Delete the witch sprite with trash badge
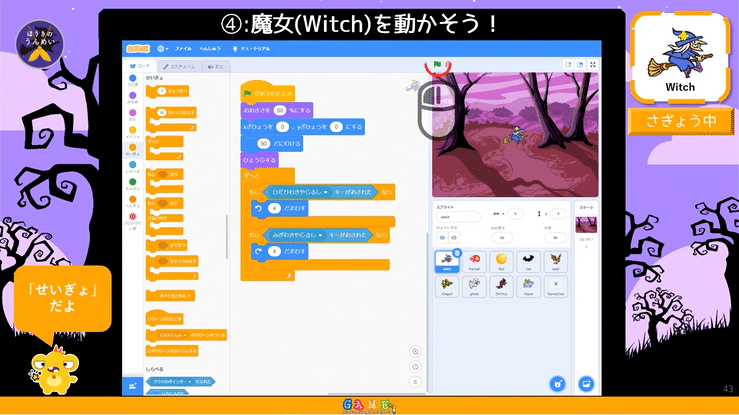 click(456, 253)
